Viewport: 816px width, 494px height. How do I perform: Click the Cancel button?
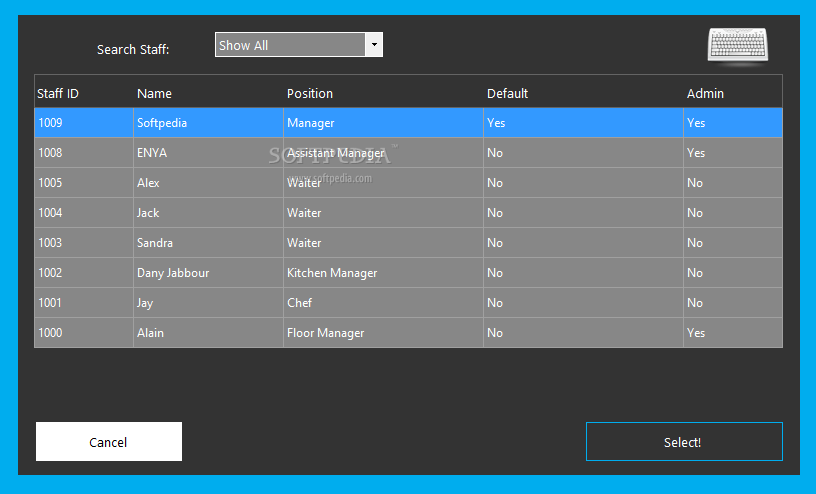pos(109,441)
